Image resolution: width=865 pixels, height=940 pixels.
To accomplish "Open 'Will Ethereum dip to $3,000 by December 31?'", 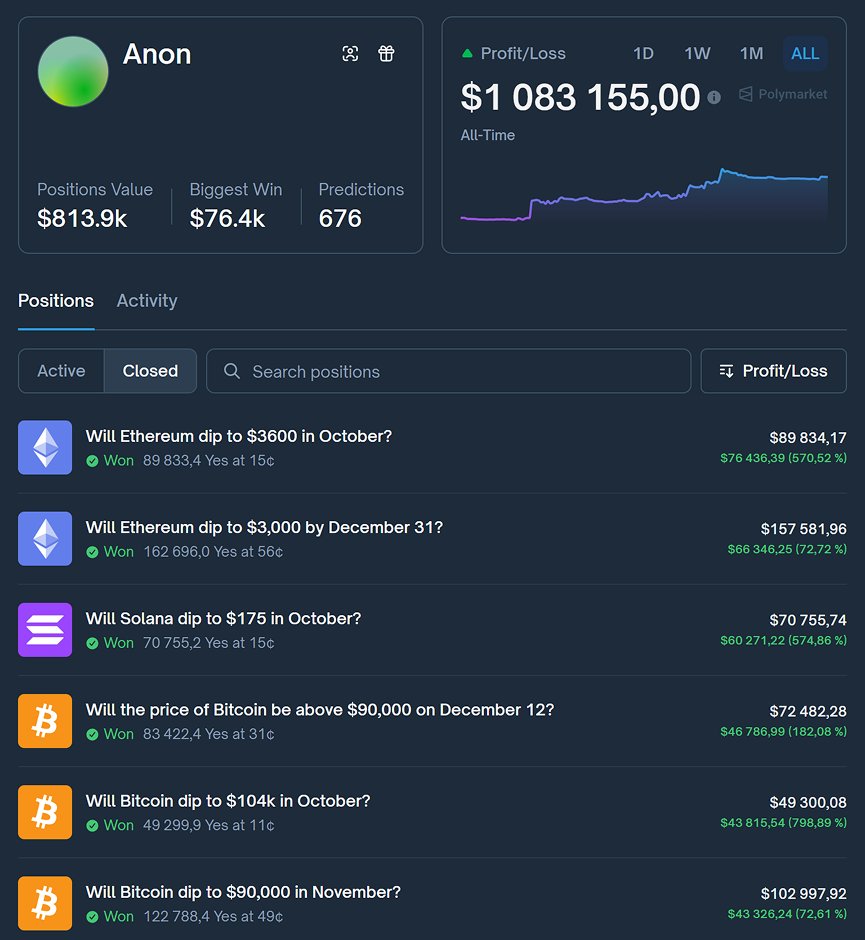I will [x=264, y=527].
